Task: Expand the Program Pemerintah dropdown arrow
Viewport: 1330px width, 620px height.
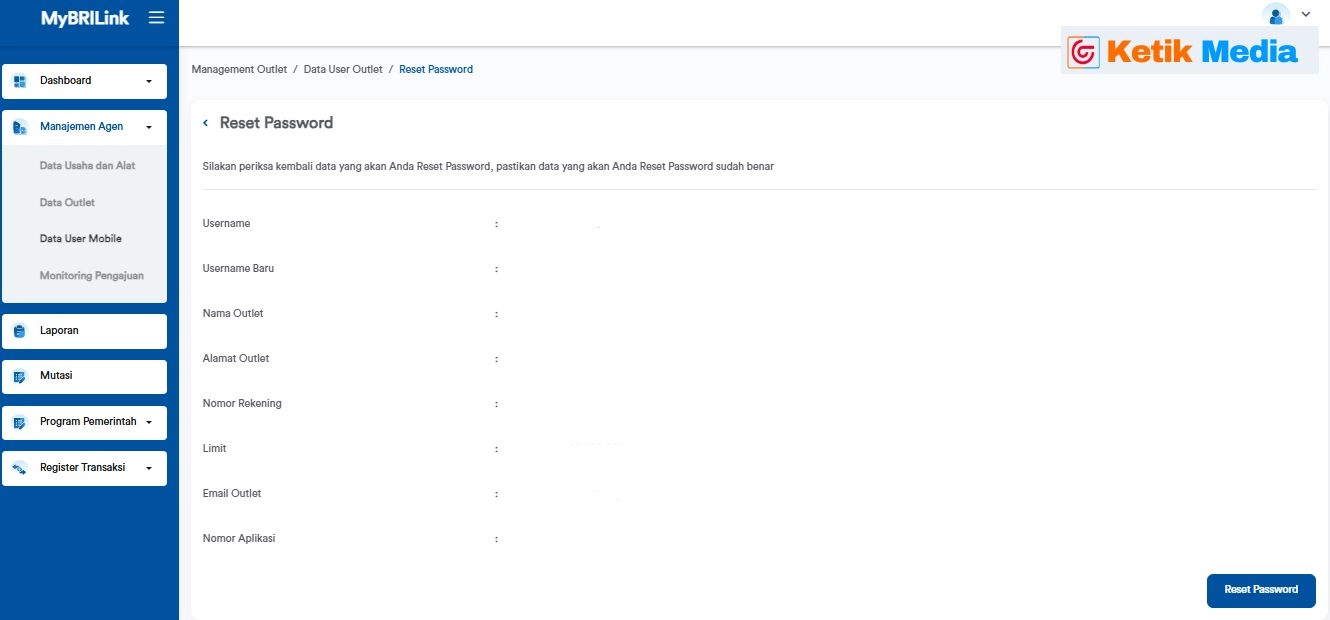Action: [149, 423]
